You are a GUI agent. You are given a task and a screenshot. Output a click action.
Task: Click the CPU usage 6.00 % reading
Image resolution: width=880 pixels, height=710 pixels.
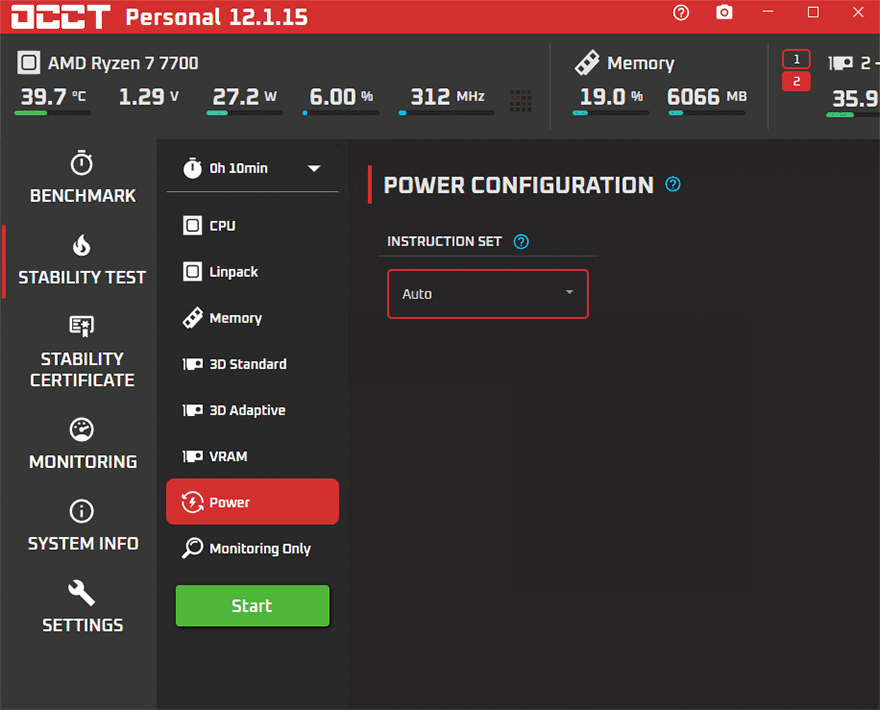point(341,97)
